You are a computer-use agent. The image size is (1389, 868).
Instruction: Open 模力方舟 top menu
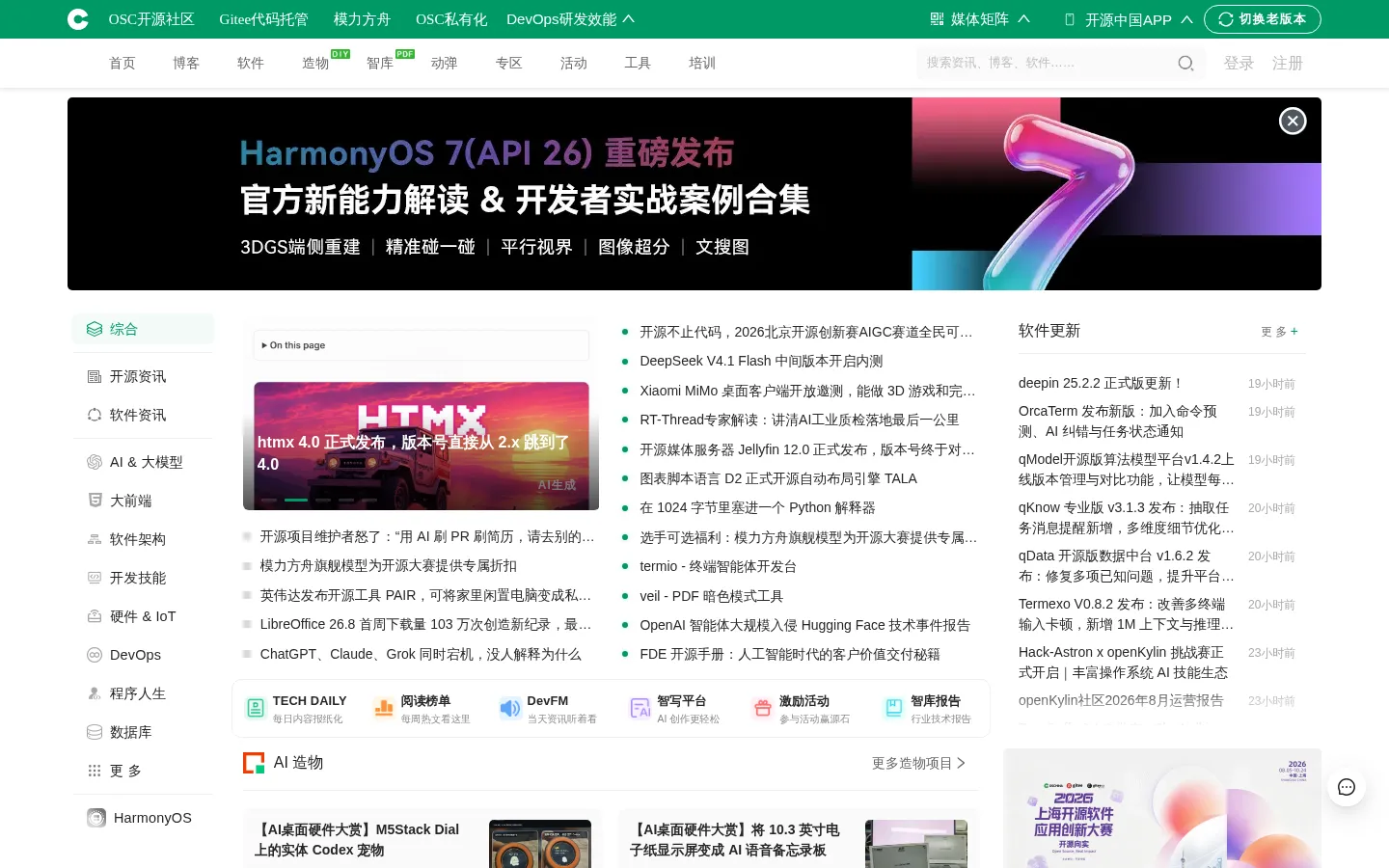362,19
